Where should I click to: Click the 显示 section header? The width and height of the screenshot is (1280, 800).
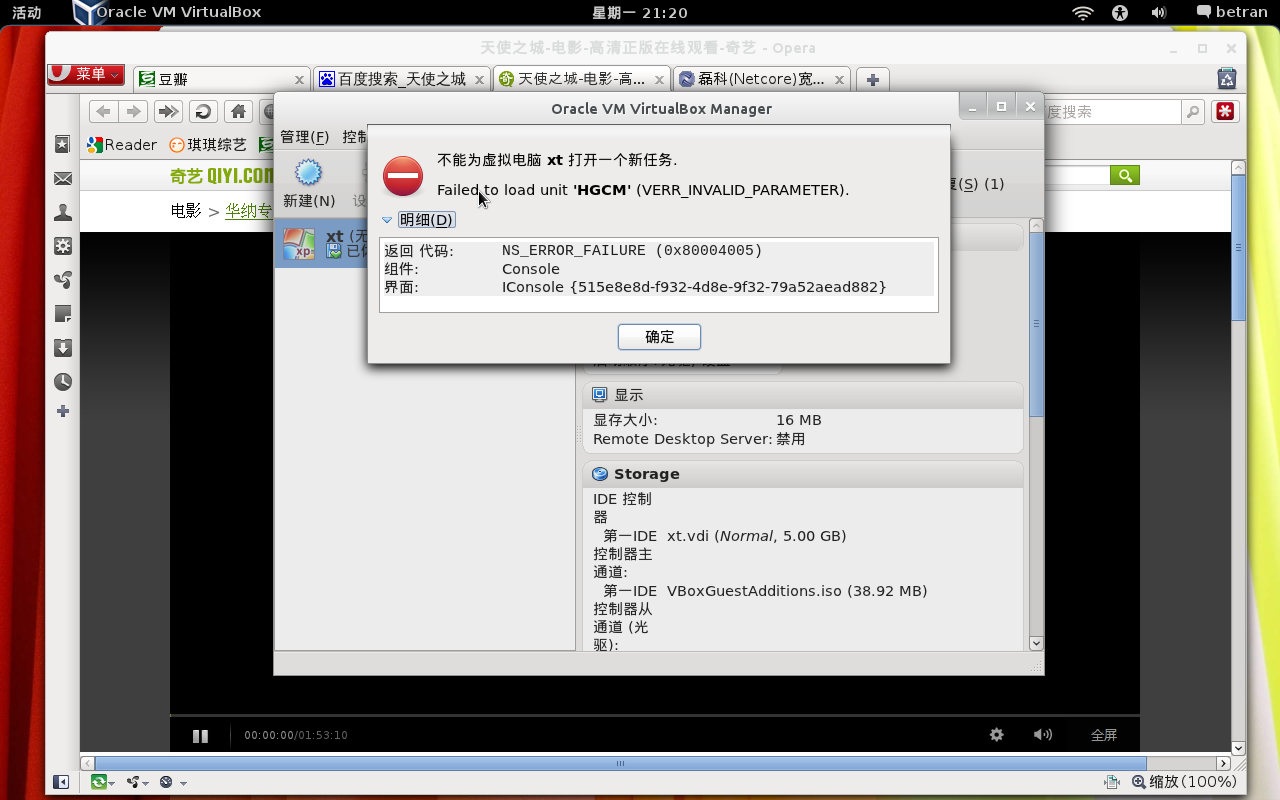coord(802,395)
